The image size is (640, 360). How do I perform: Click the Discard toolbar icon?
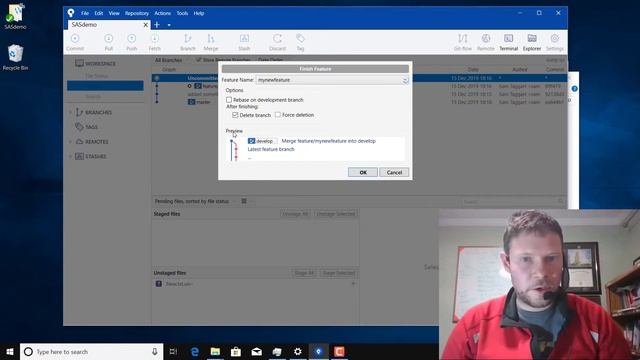[x=278, y=42]
